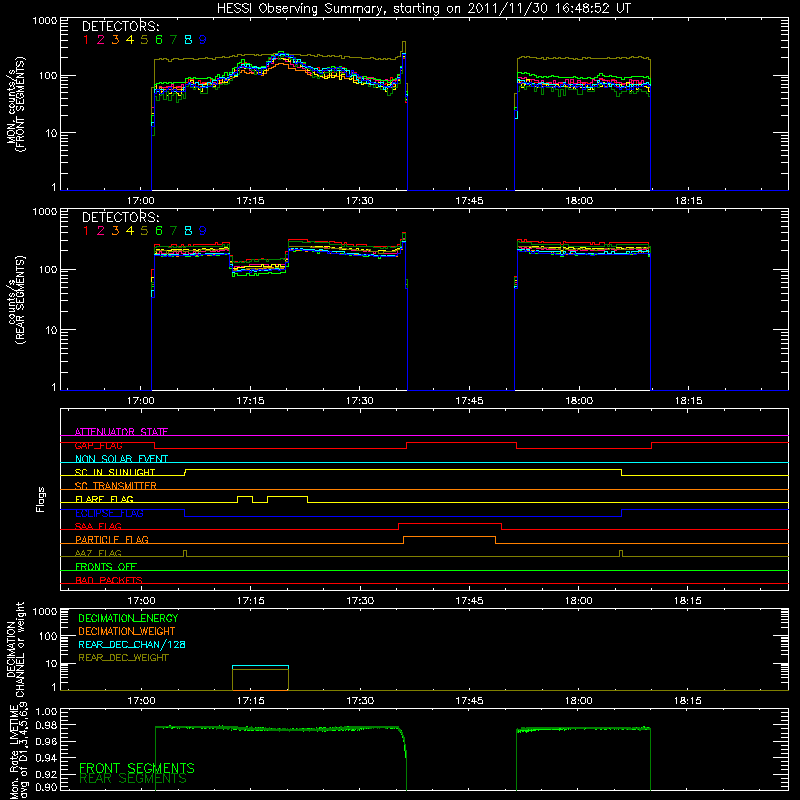This screenshot has height=800, width=800.
Task: Click the 17:30 tick label under decimation panel
Action: point(360,701)
